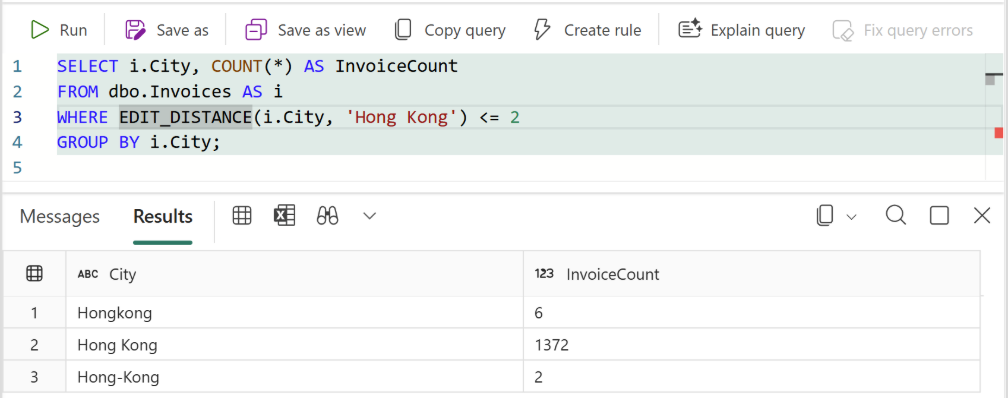This screenshot has width=1008, height=399.
Task: Click the SELECT keyword on line 1
Action: [x=87, y=66]
